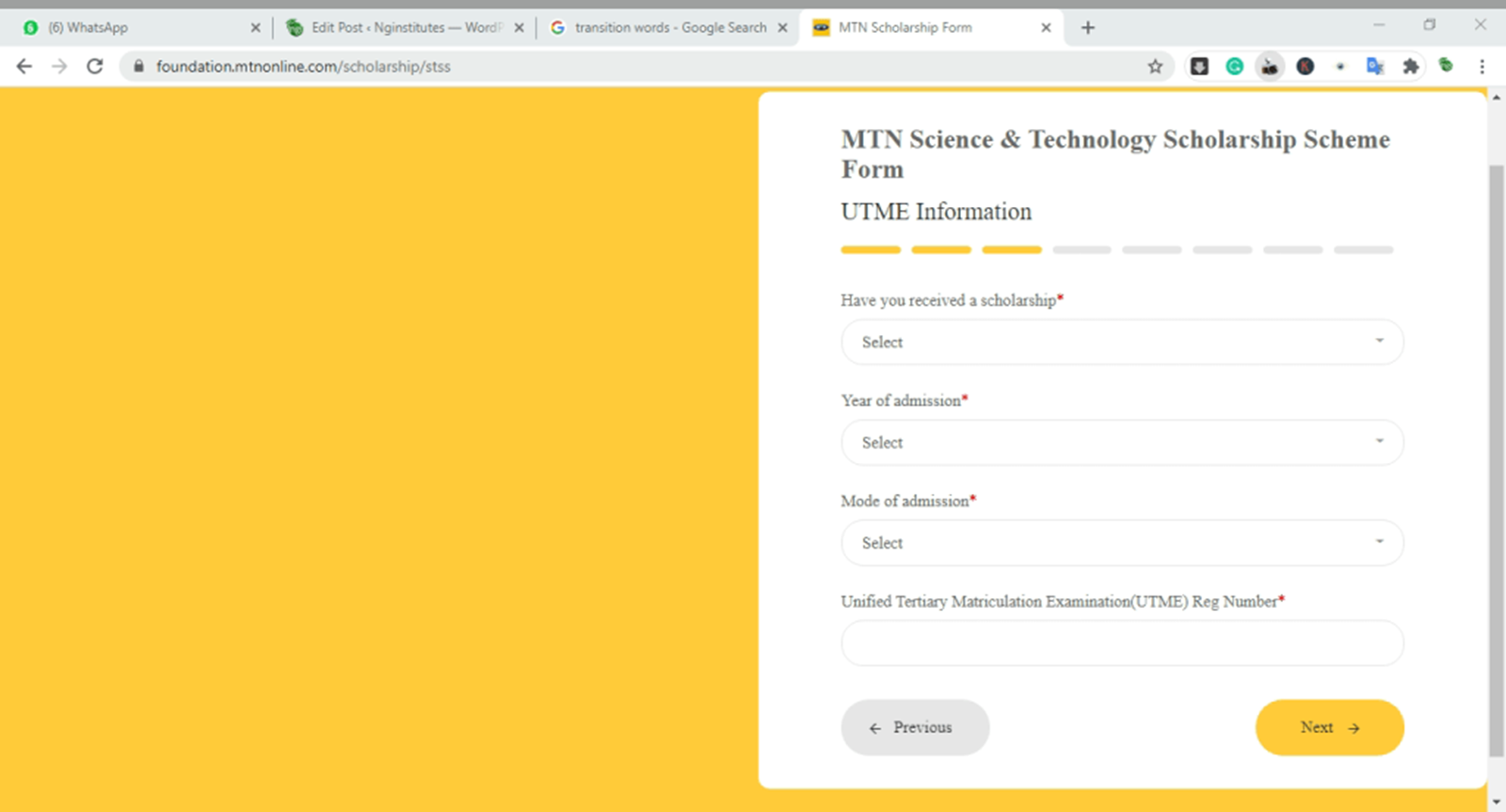This screenshot has height=812, width=1506.
Task: Click the page scrollbar up arrow
Action: click(1497, 97)
